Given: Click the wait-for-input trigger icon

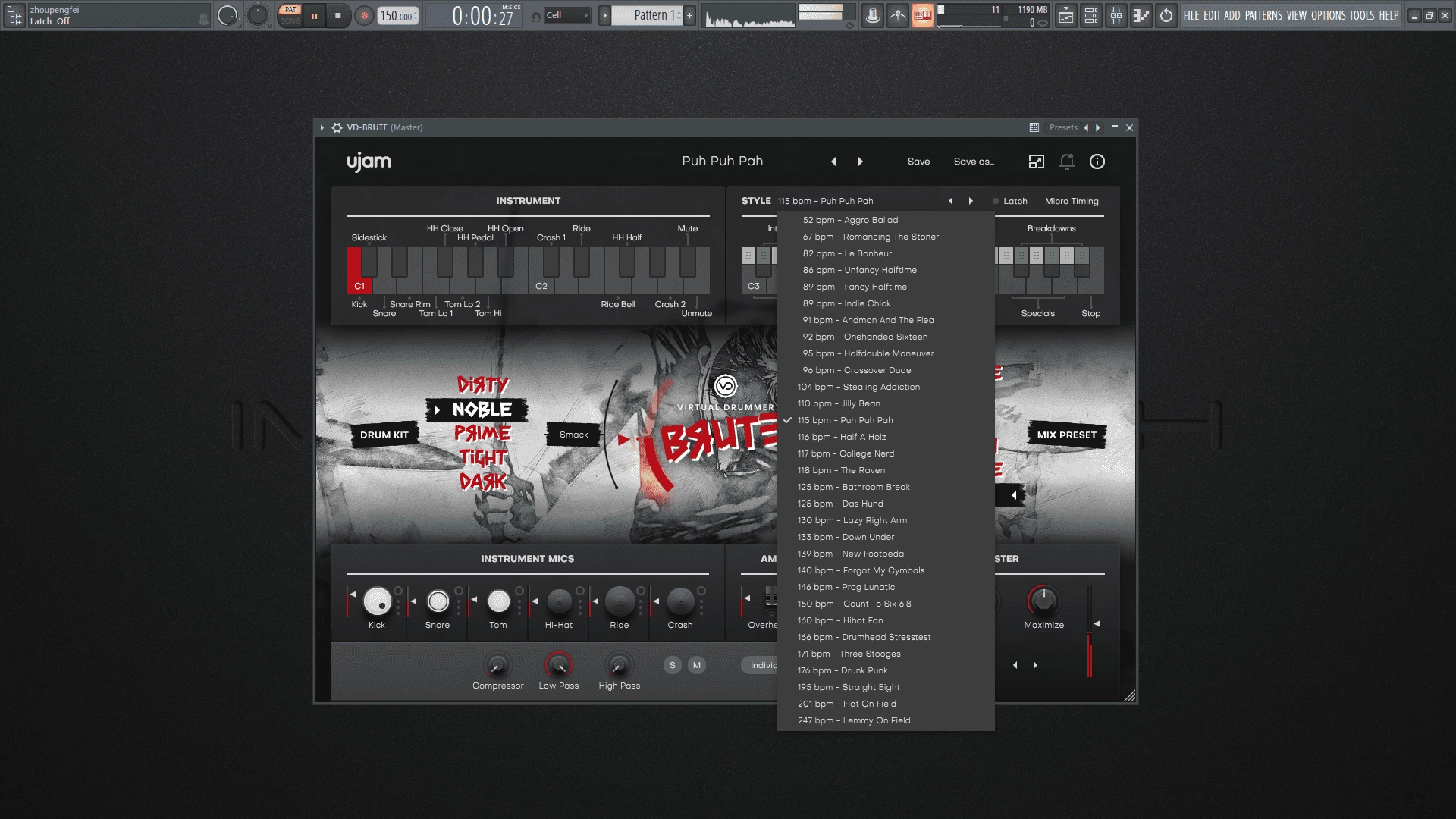Looking at the screenshot, I should 898,15.
